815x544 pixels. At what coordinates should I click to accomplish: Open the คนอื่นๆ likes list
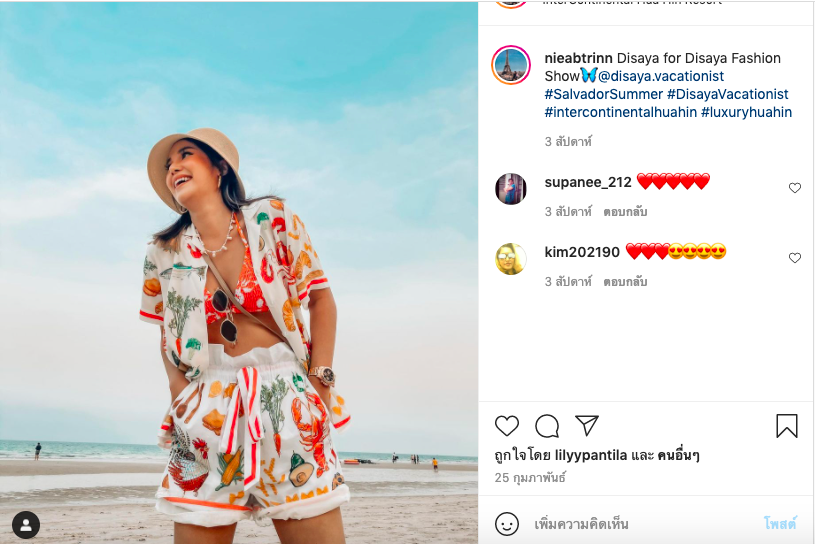coord(679,456)
